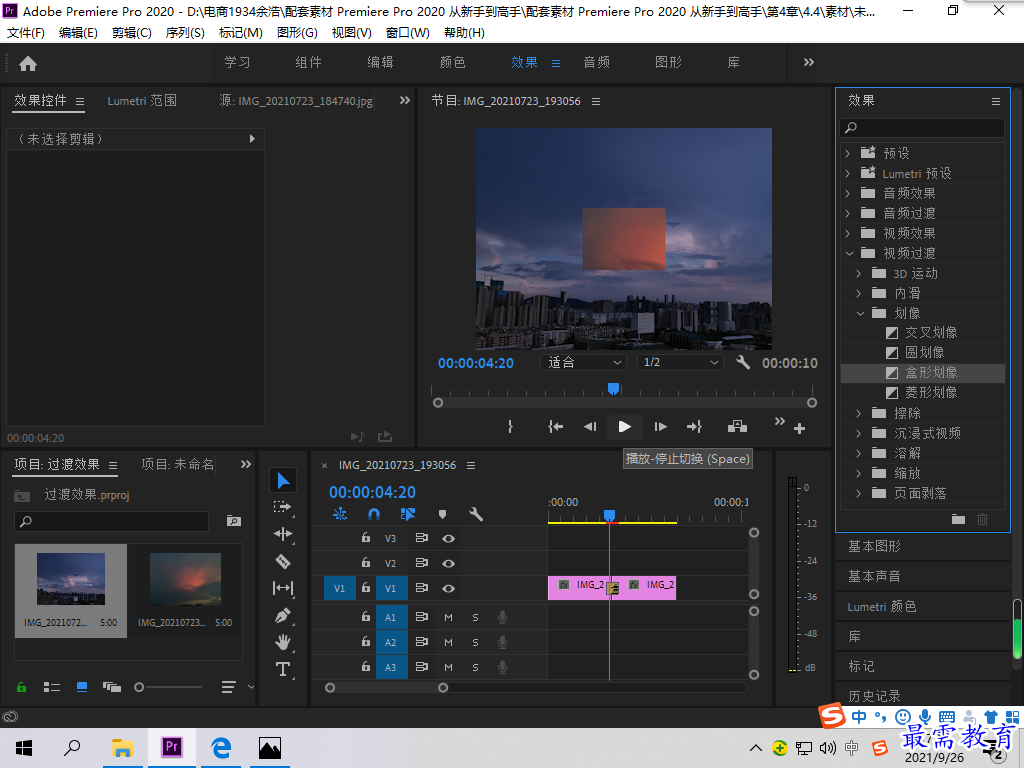
Task: Toggle V3 track output eye
Action: 448,539
